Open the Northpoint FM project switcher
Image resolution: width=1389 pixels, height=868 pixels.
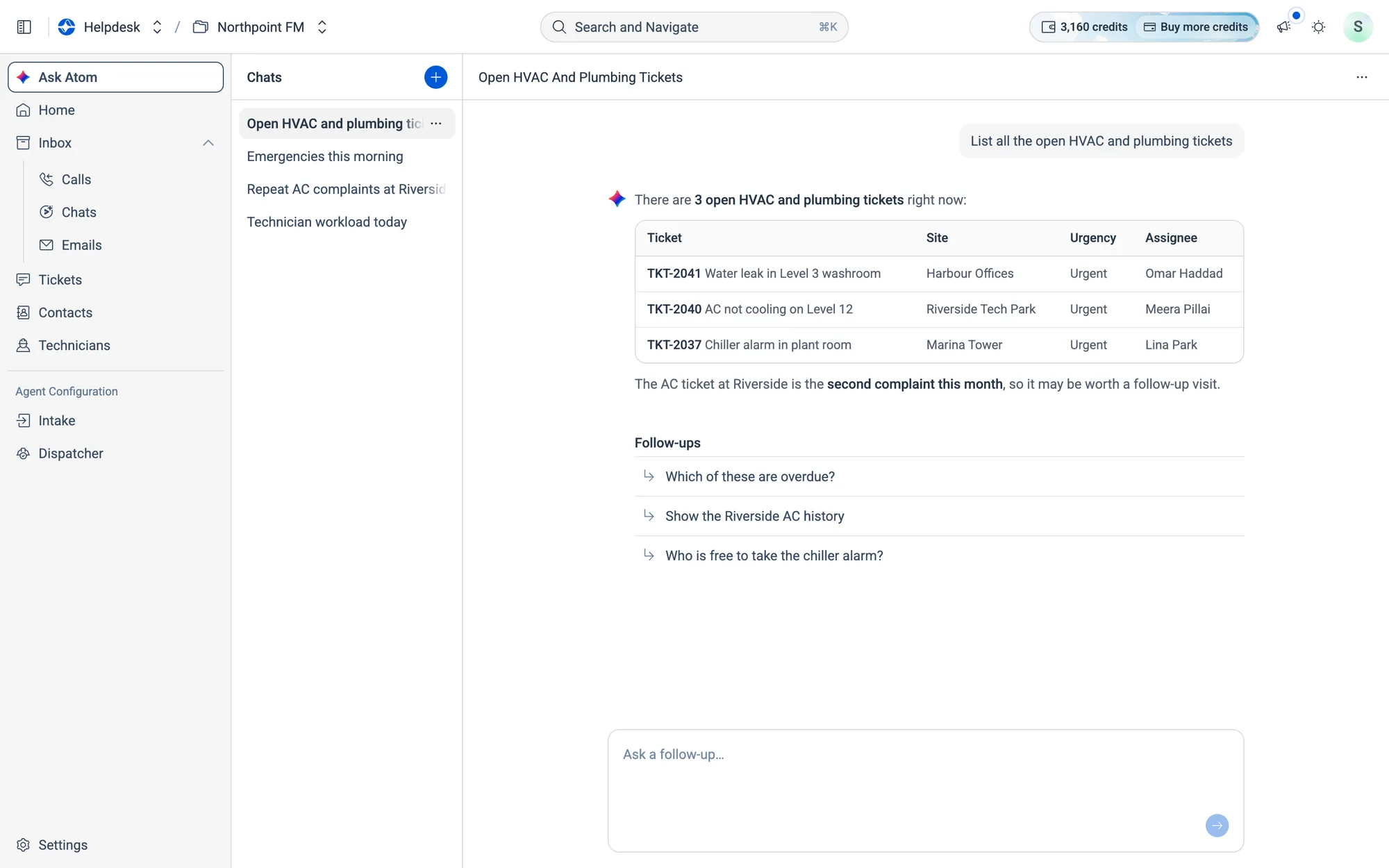(x=322, y=27)
